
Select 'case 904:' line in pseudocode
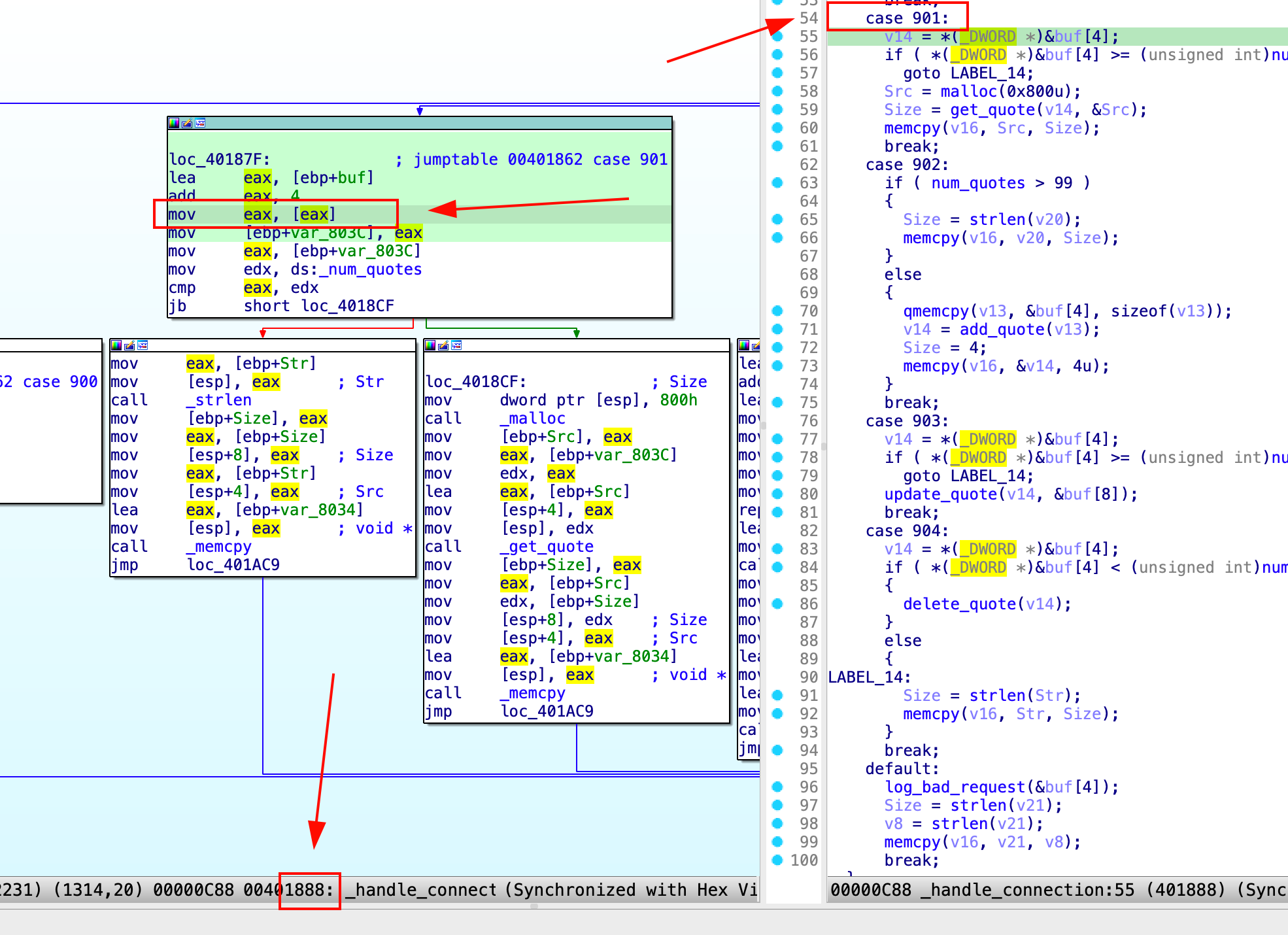click(x=907, y=531)
